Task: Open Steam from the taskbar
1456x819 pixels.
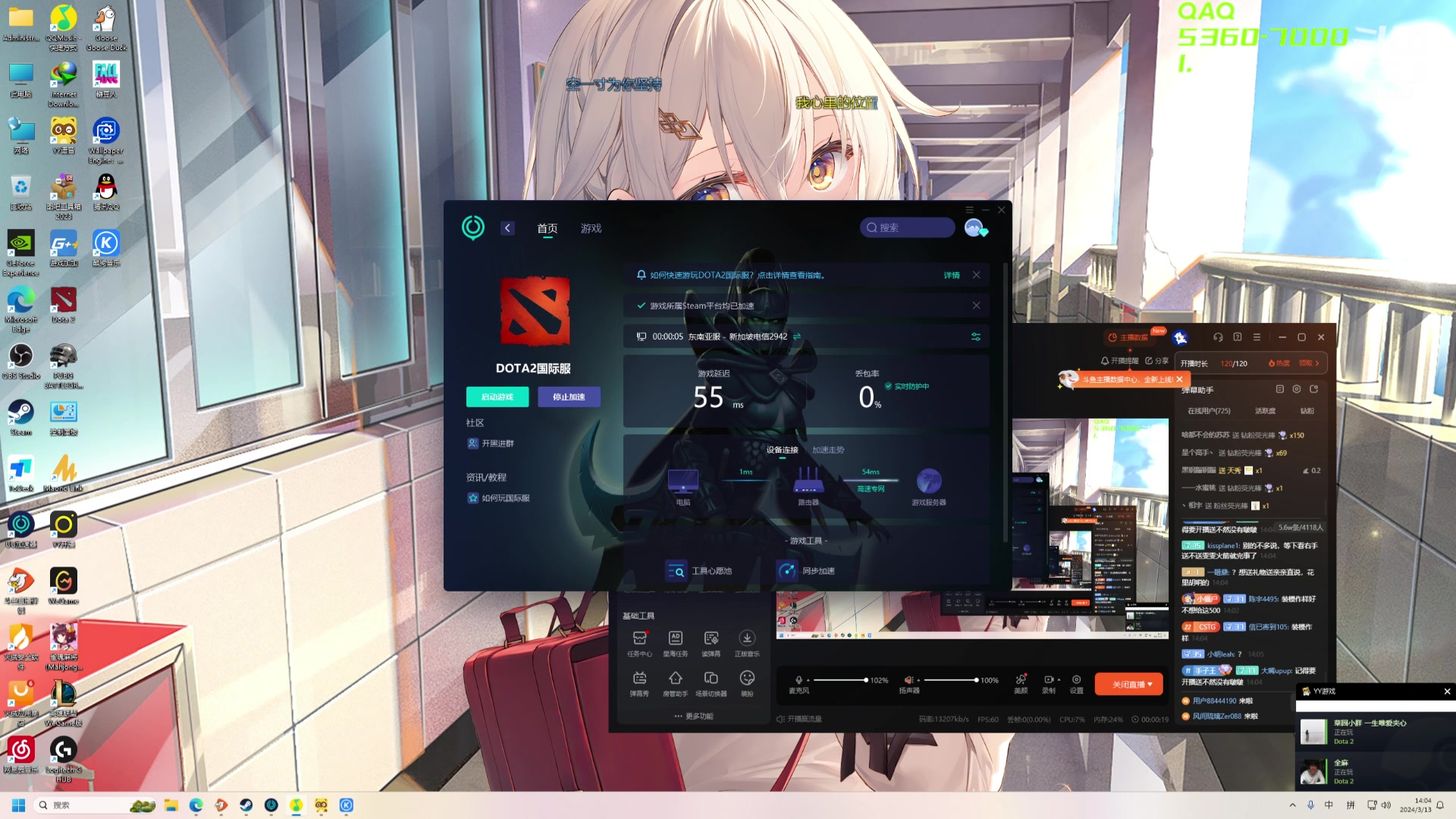Action: pyautogui.click(x=246, y=805)
